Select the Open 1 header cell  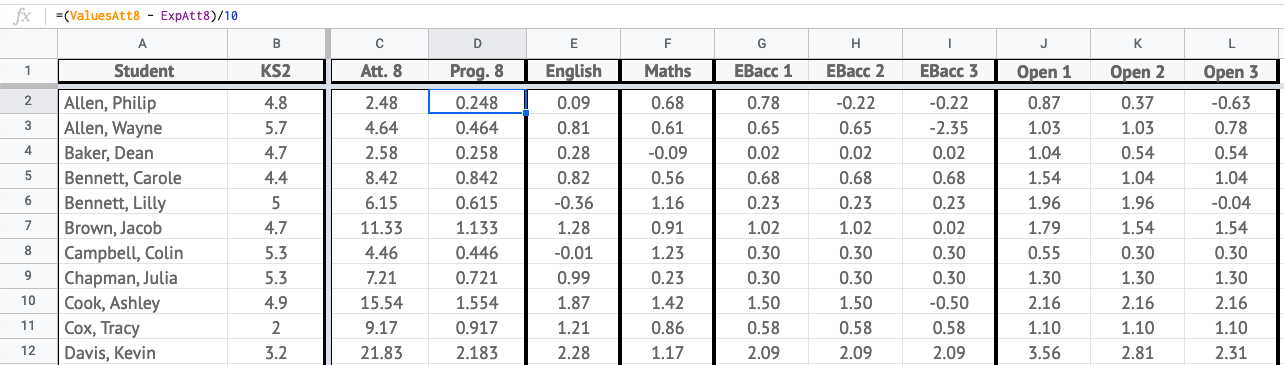click(1043, 71)
